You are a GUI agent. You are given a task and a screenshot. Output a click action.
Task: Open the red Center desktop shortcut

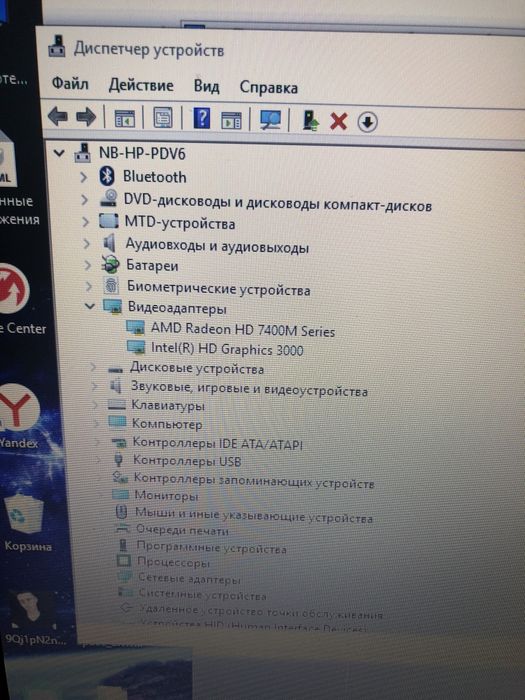[18, 300]
